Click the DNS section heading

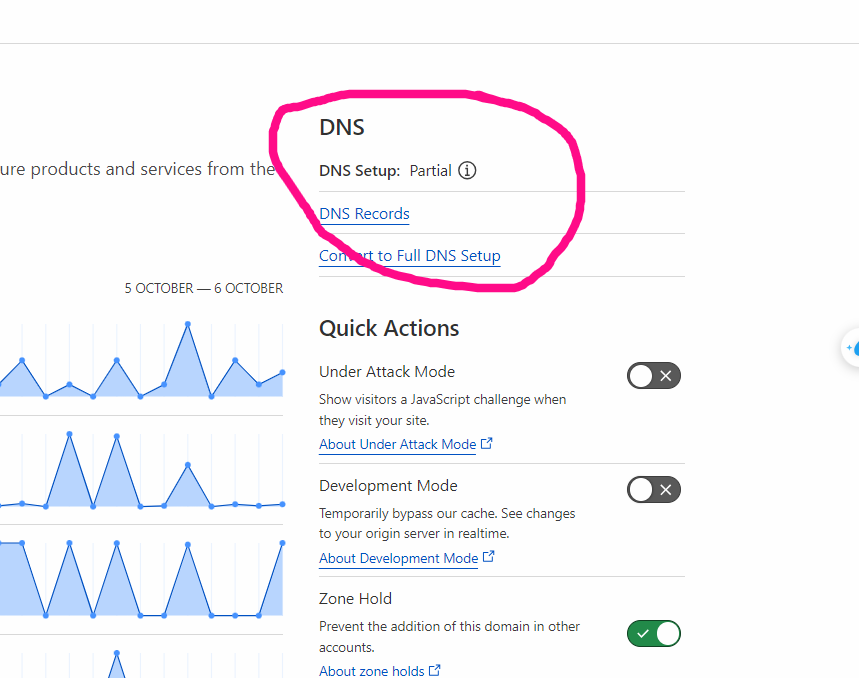341,127
